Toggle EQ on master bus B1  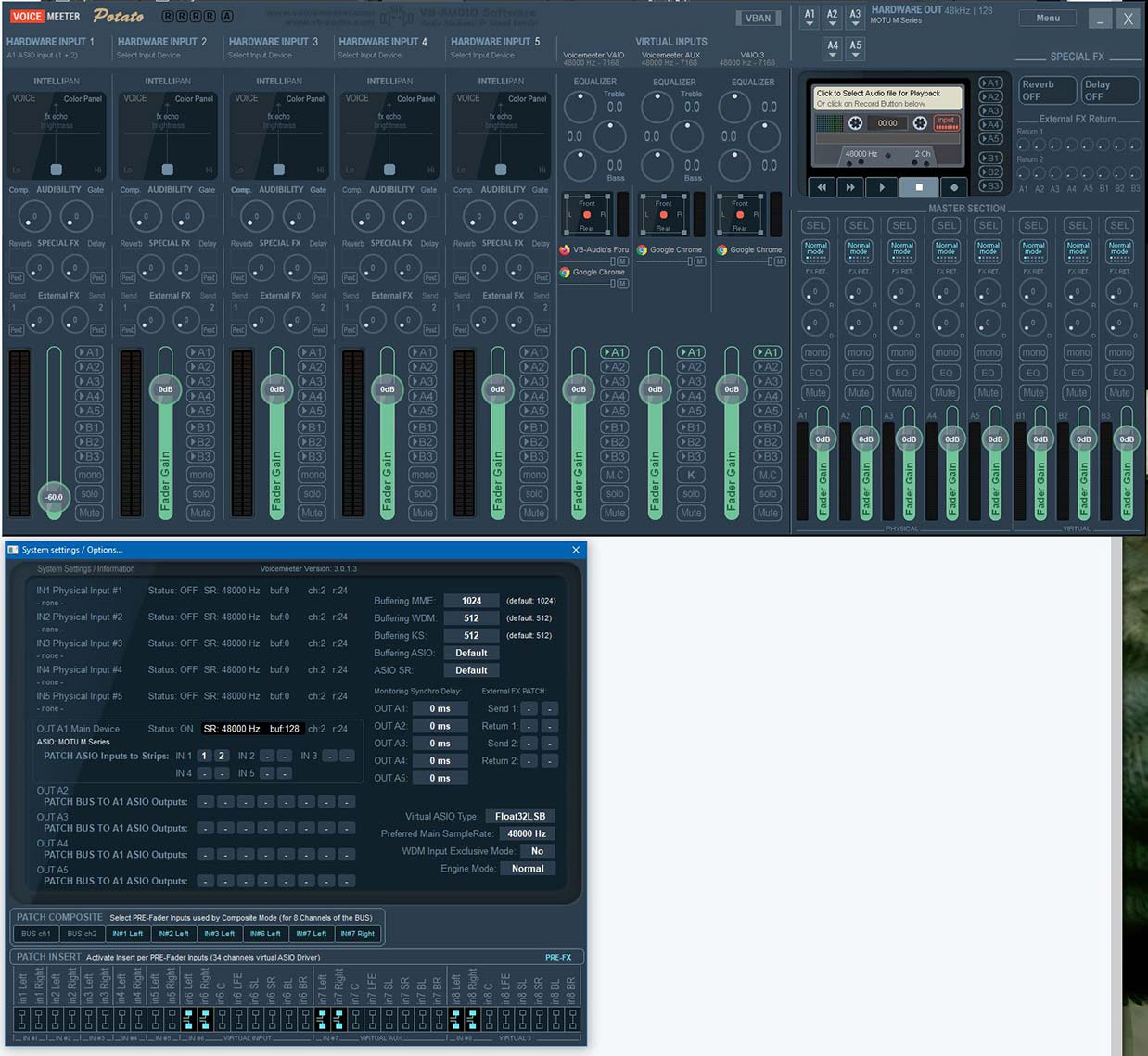click(x=1033, y=373)
